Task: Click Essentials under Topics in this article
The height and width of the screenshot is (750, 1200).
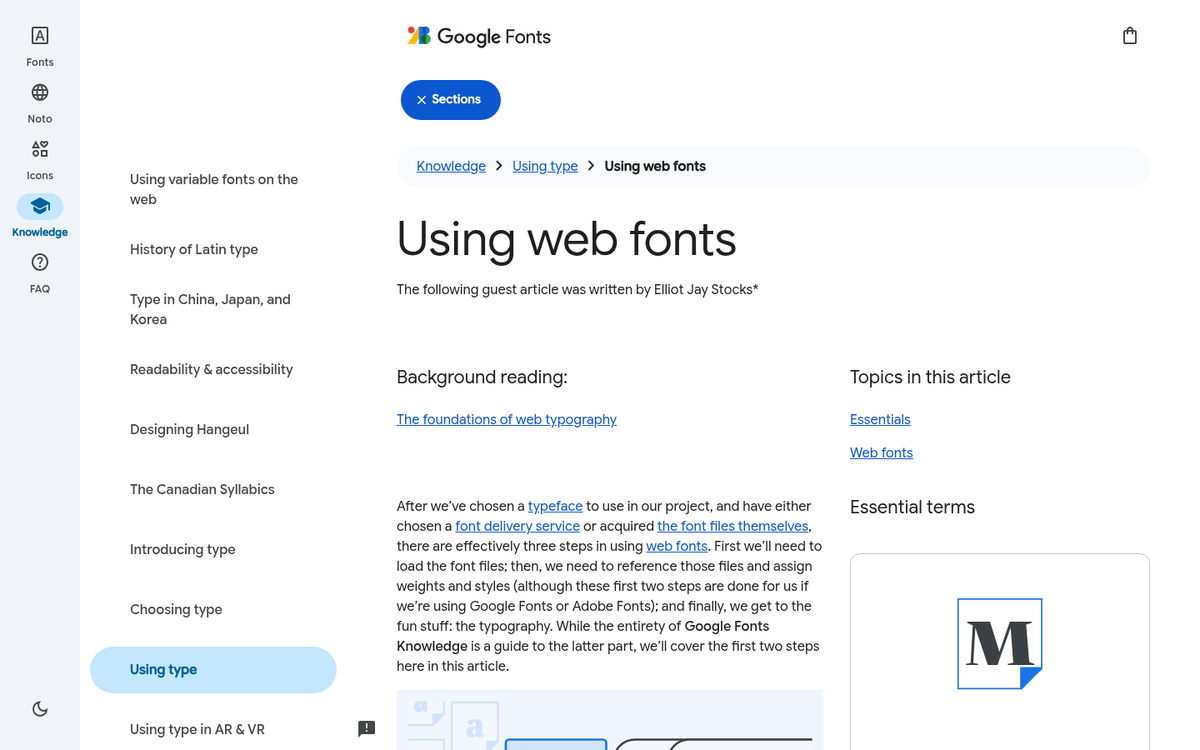Action: 880,419
